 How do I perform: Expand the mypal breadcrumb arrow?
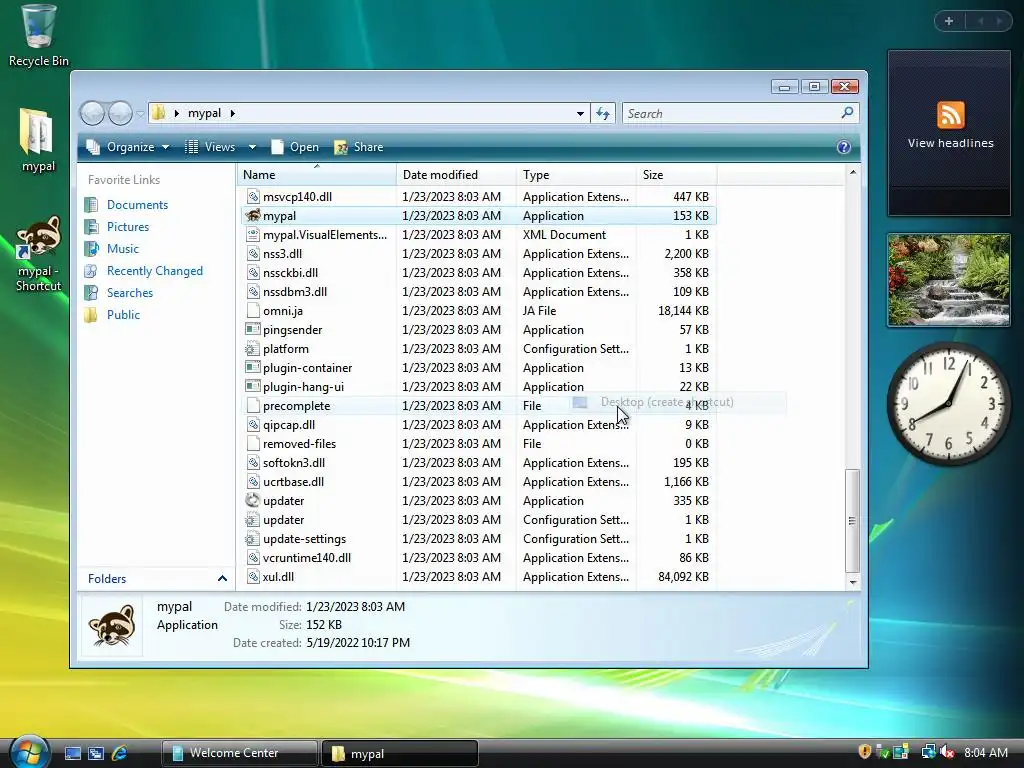click(232, 114)
